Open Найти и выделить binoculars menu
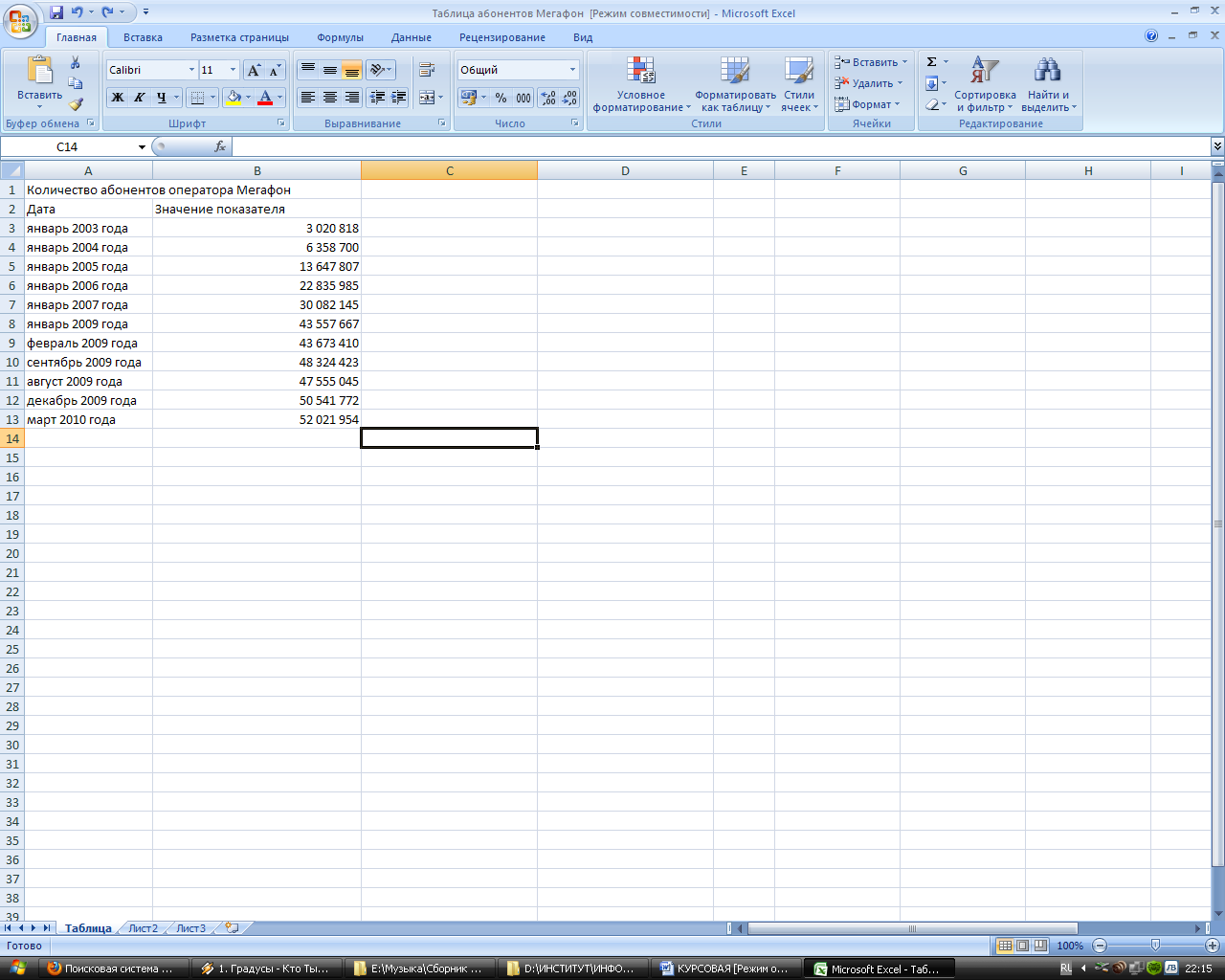The height and width of the screenshot is (980, 1225). click(1049, 84)
